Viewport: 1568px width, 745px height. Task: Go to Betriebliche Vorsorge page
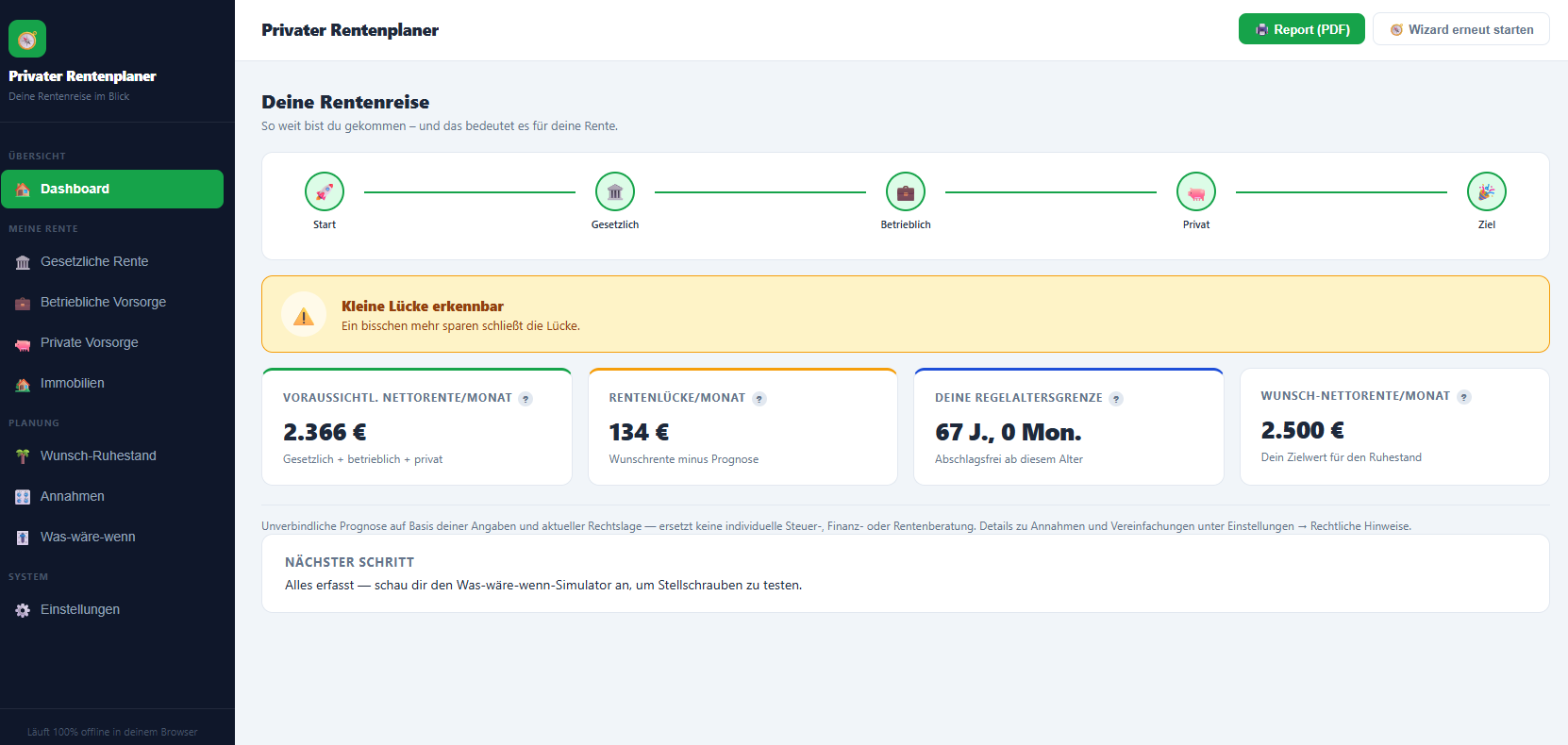[112, 302]
